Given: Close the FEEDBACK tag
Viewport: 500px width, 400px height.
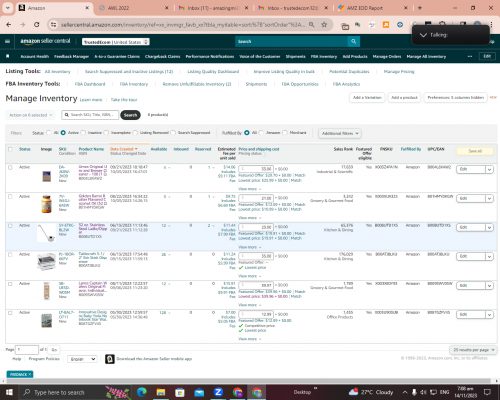Looking at the screenshot, I should (30, 374).
